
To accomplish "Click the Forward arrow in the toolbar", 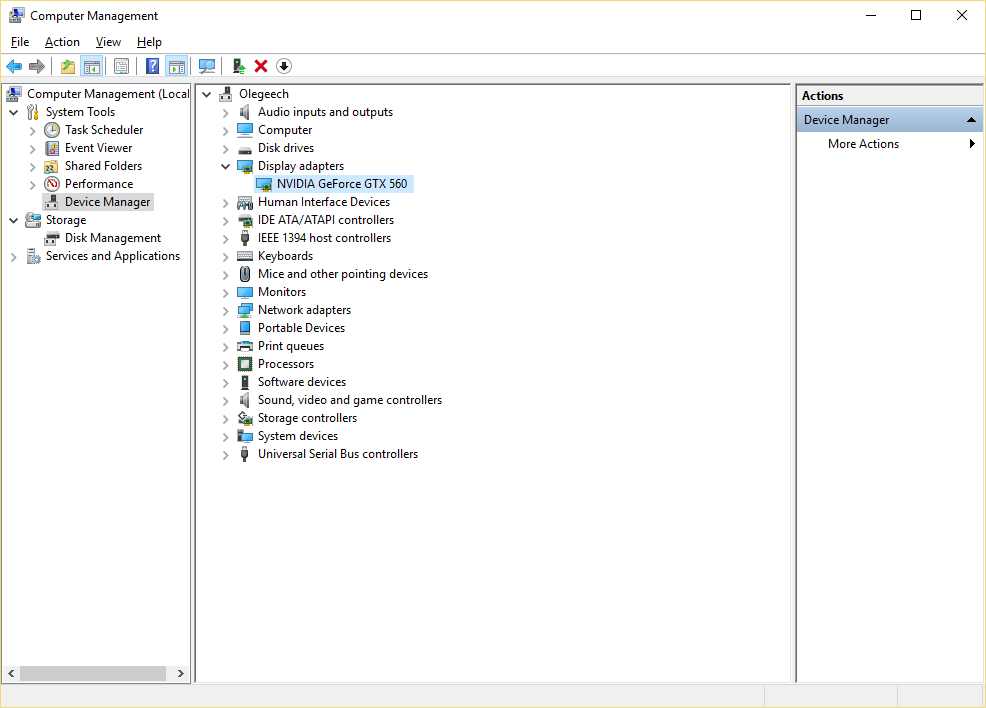I will click(37, 66).
